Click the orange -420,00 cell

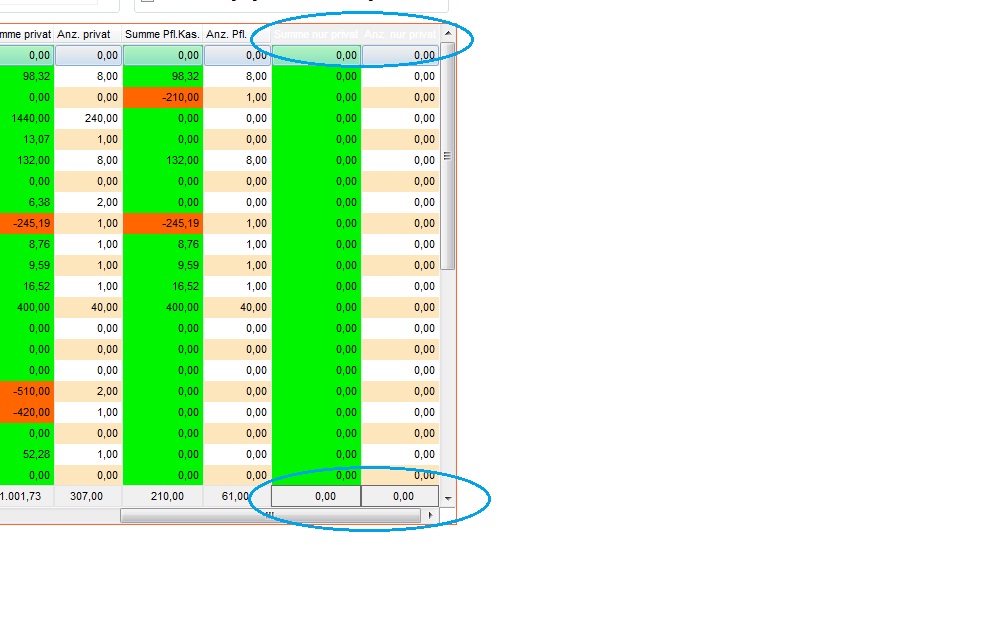click(26, 412)
